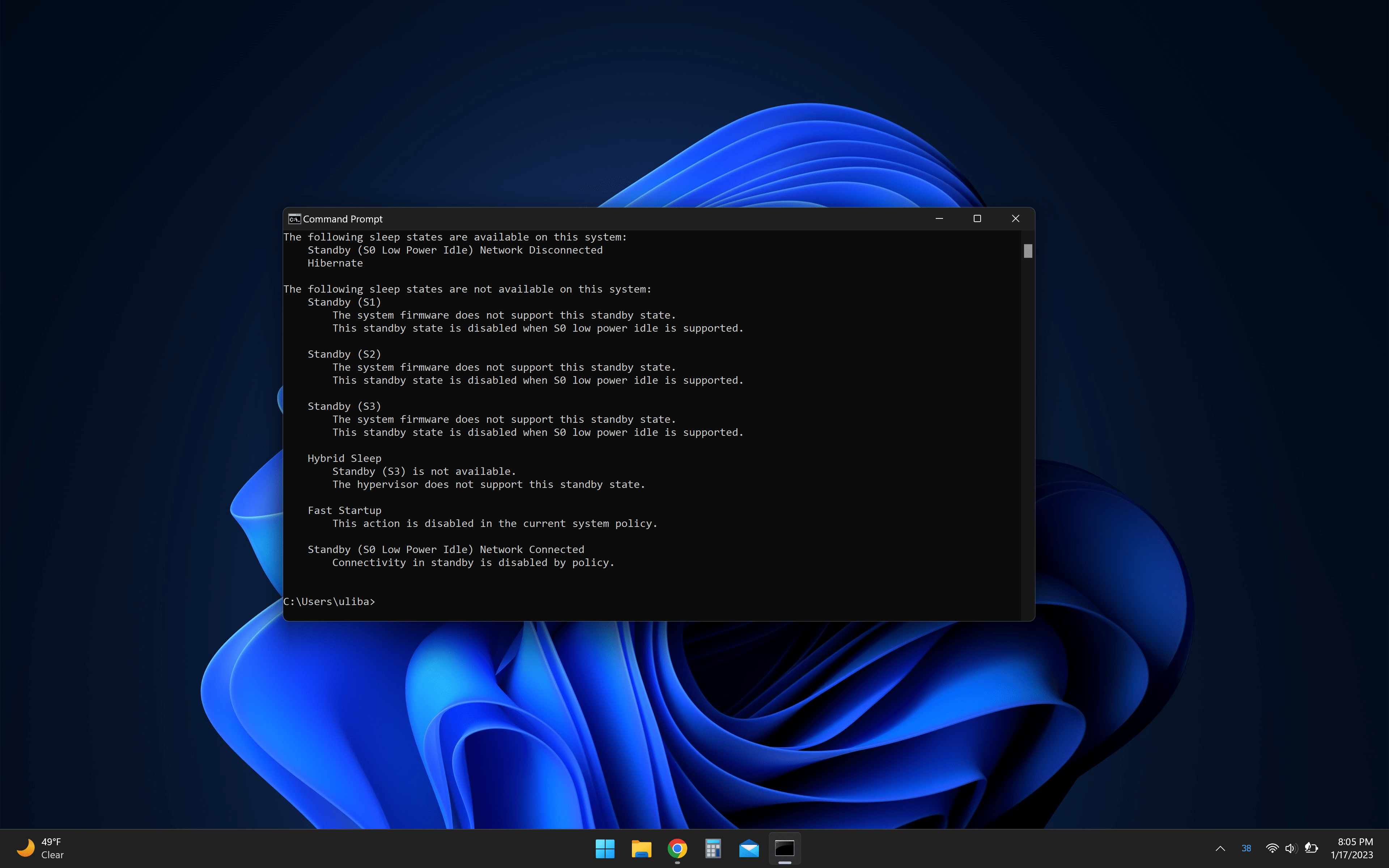1389x868 pixels.
Task: Click the notification badge showing 38
Action: [x=1246, y=848]
